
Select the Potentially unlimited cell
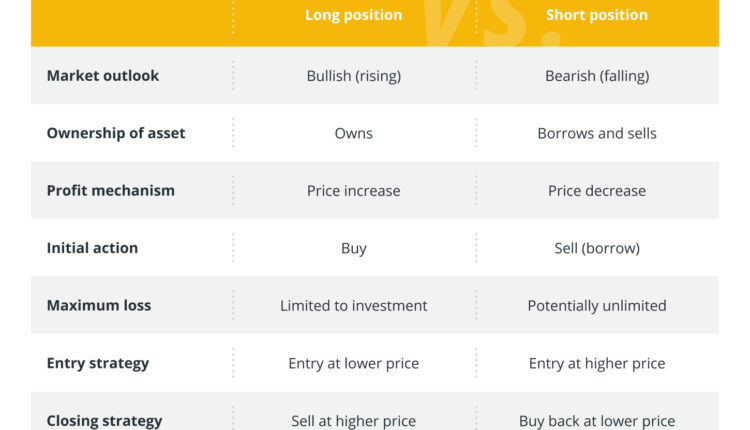tap(597, 306)
